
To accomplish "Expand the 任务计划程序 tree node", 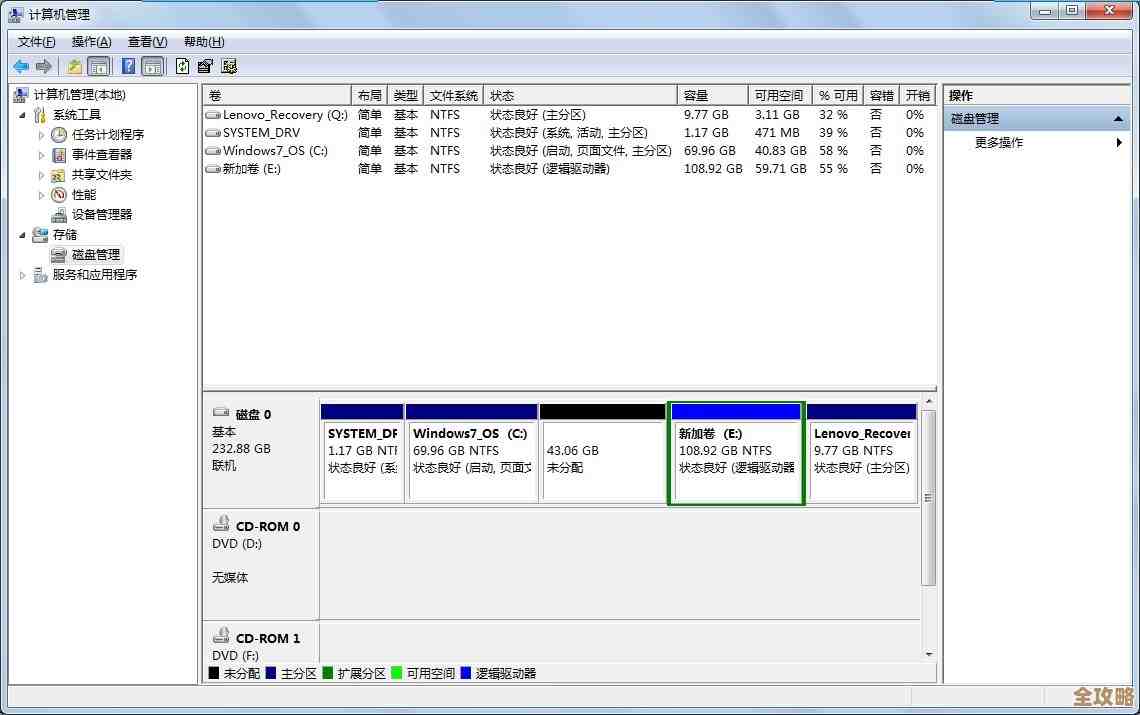I will [41, 134].
